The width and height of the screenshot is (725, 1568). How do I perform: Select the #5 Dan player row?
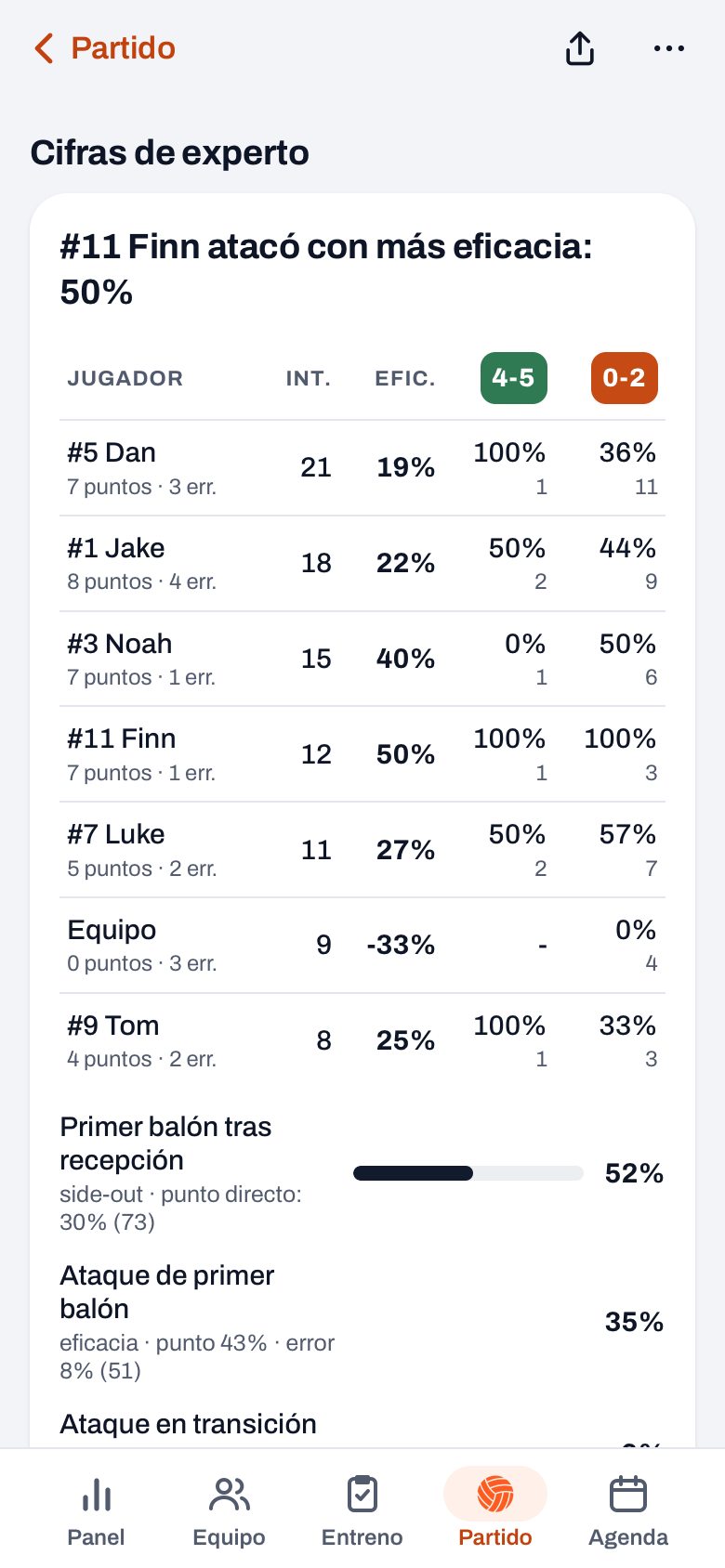(362, 468)
